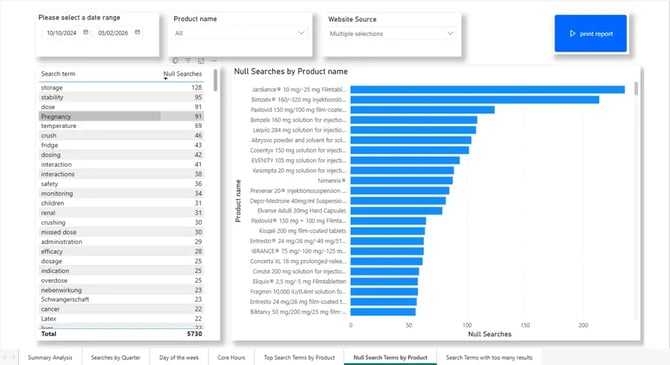
Task: Click the Abrysvo powder and solvent bar
Action: pos(411,140)
